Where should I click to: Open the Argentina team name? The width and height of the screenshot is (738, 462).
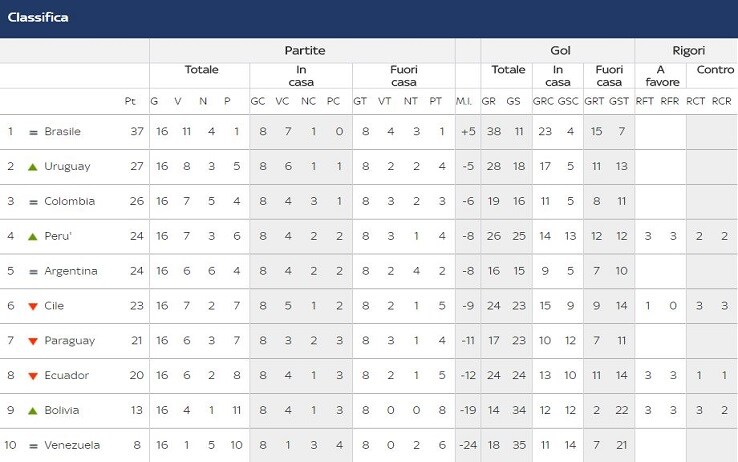[x=71, y=271]
